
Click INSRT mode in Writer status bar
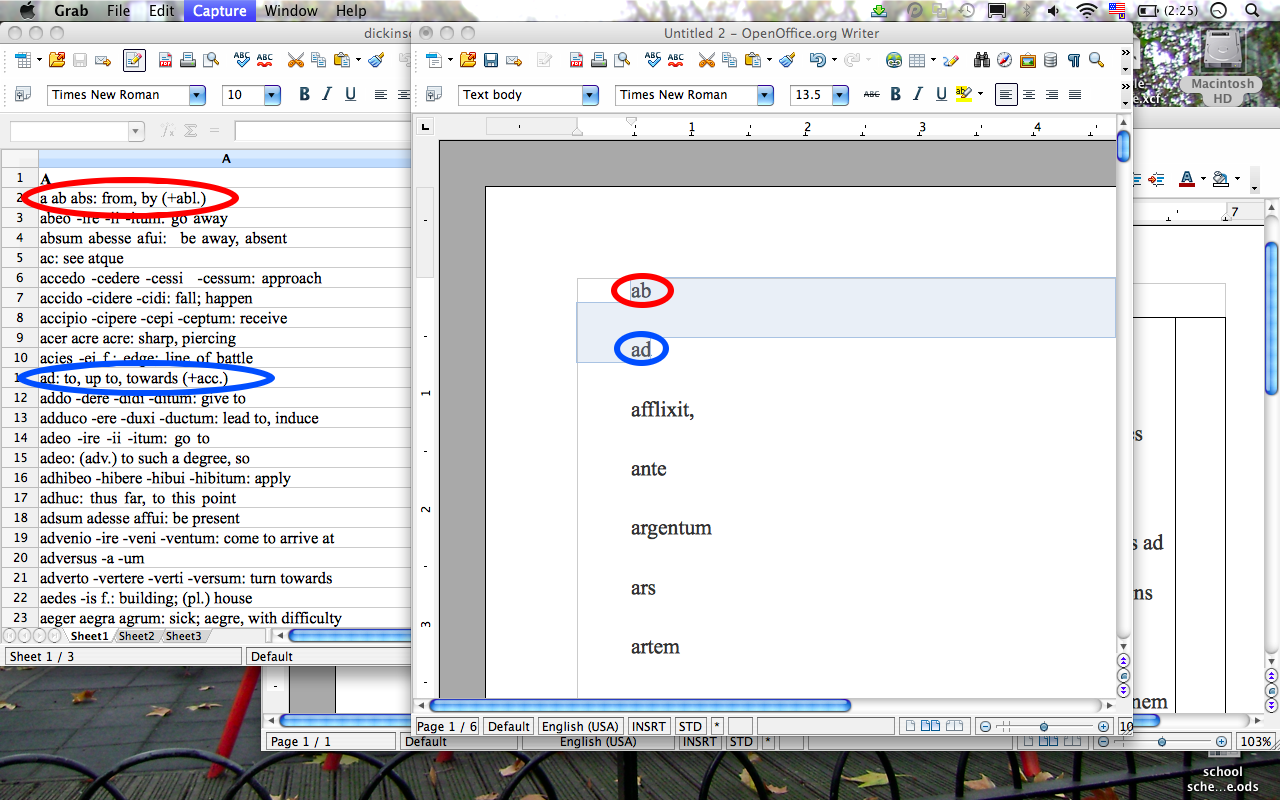648,726
